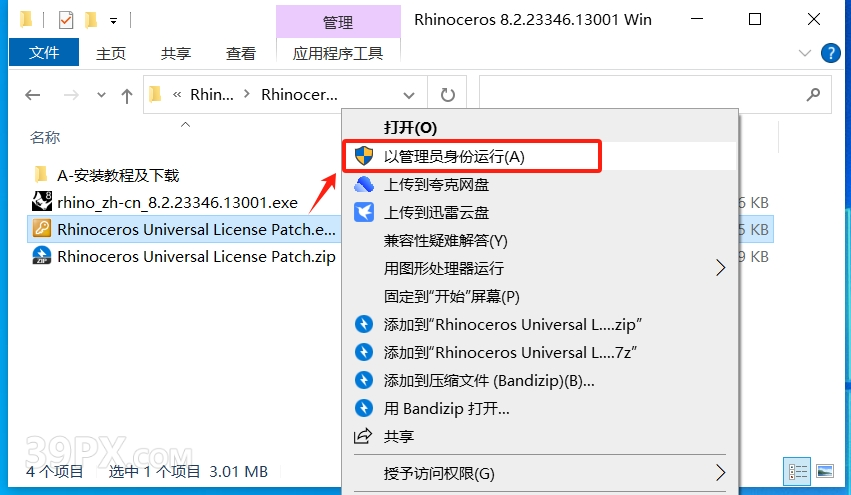Click the address bar folder icon
The height and width of the screenshot is (495, 851).
[155, 94]
